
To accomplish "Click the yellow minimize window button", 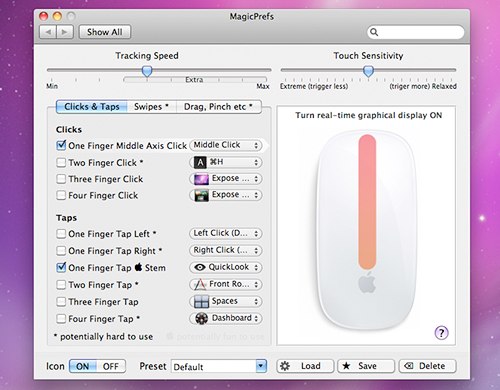I will pyautogui.click(x=57, y=16).
